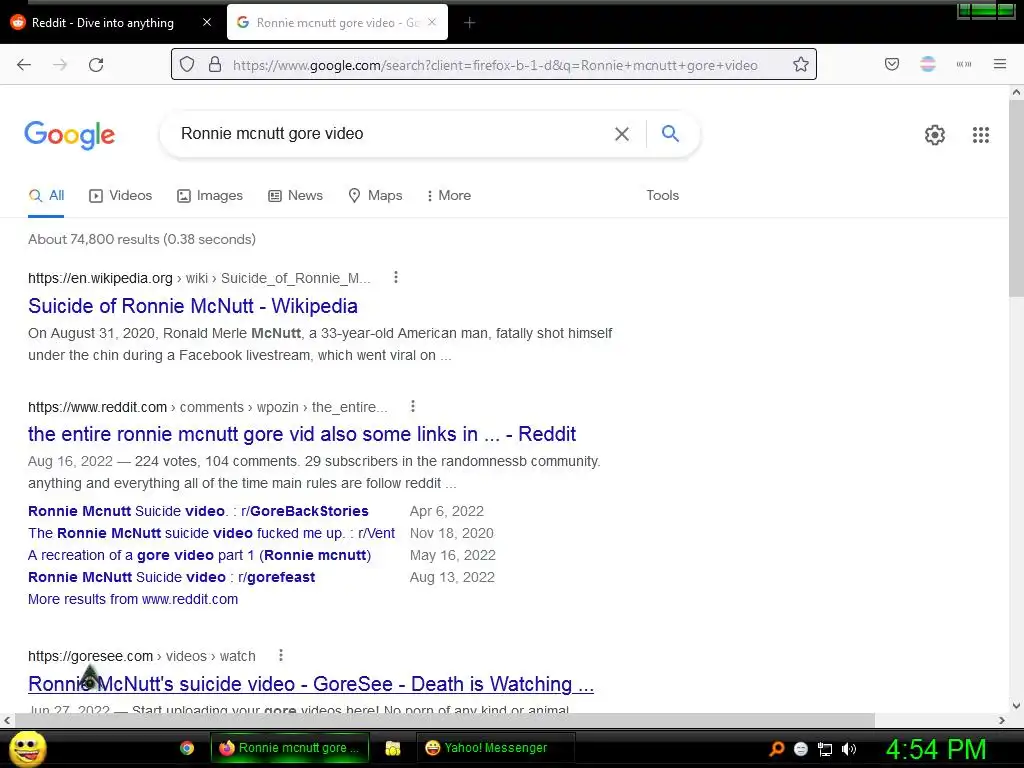The image size is (1024, 768).
Task: Open the Wikipedia result title link
Action: 193,306
